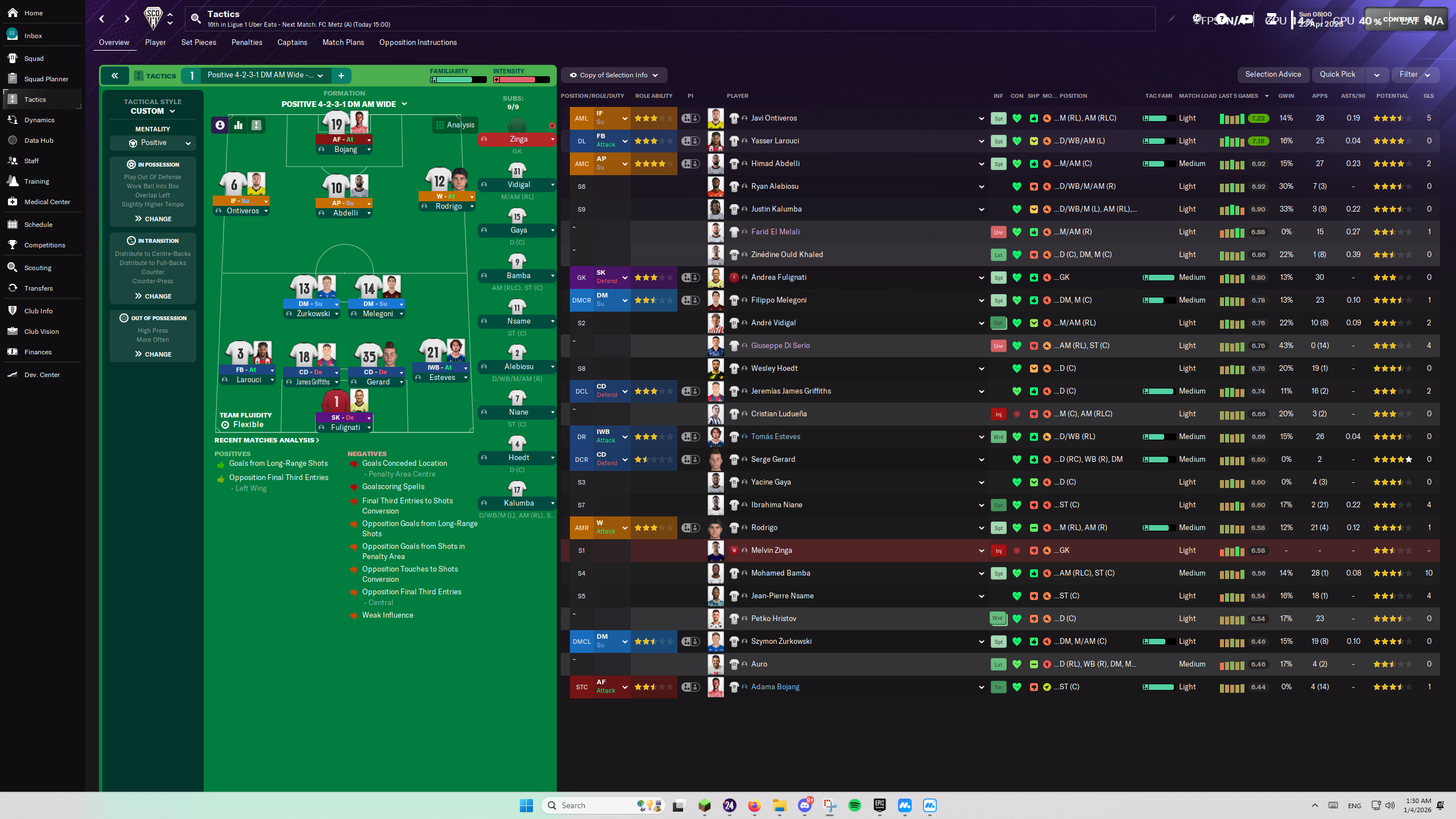Expand Javi Ontiveros' role duty dropdown
This screenshot has width=1456, height=819.
(624, 118)
